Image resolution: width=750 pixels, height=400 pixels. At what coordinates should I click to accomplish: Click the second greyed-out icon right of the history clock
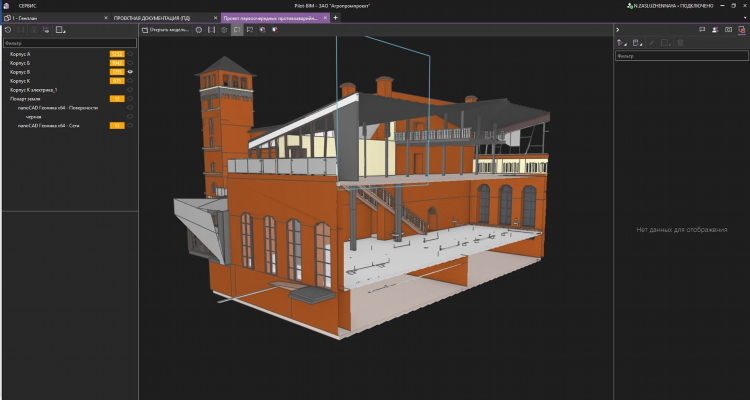click(x=34, y=30)
